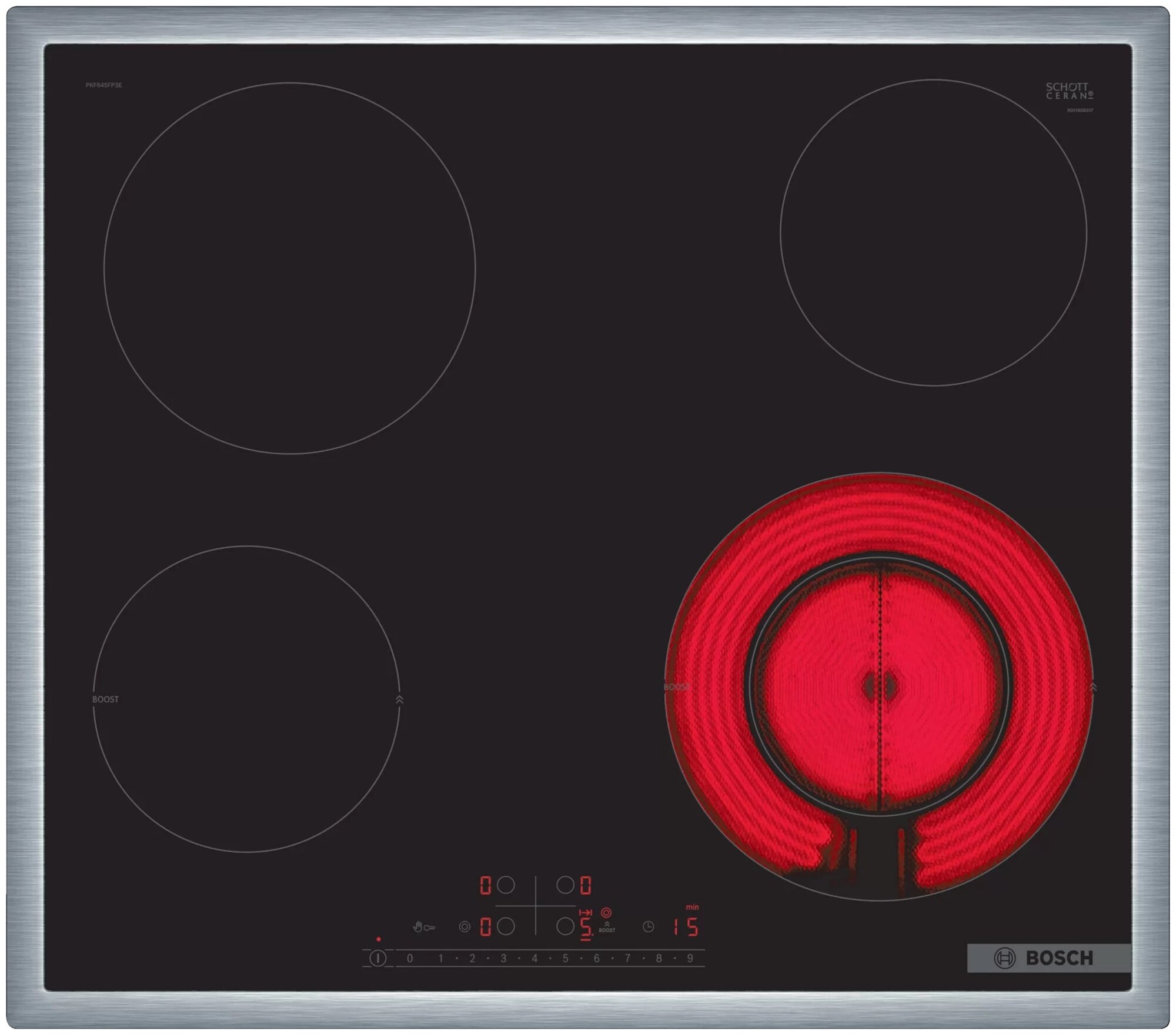Image resolution: width=1176 pixels, height=1035 pixels.
Task: Tap the gray dual-zone ring icon
Action: [x=465, y=927]
